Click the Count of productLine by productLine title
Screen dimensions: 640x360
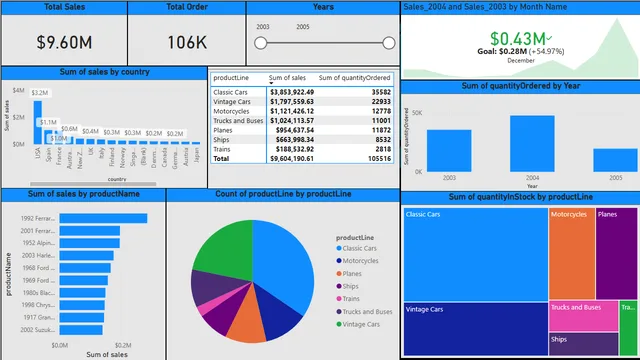pyautogui.click(x=283, y=194)
